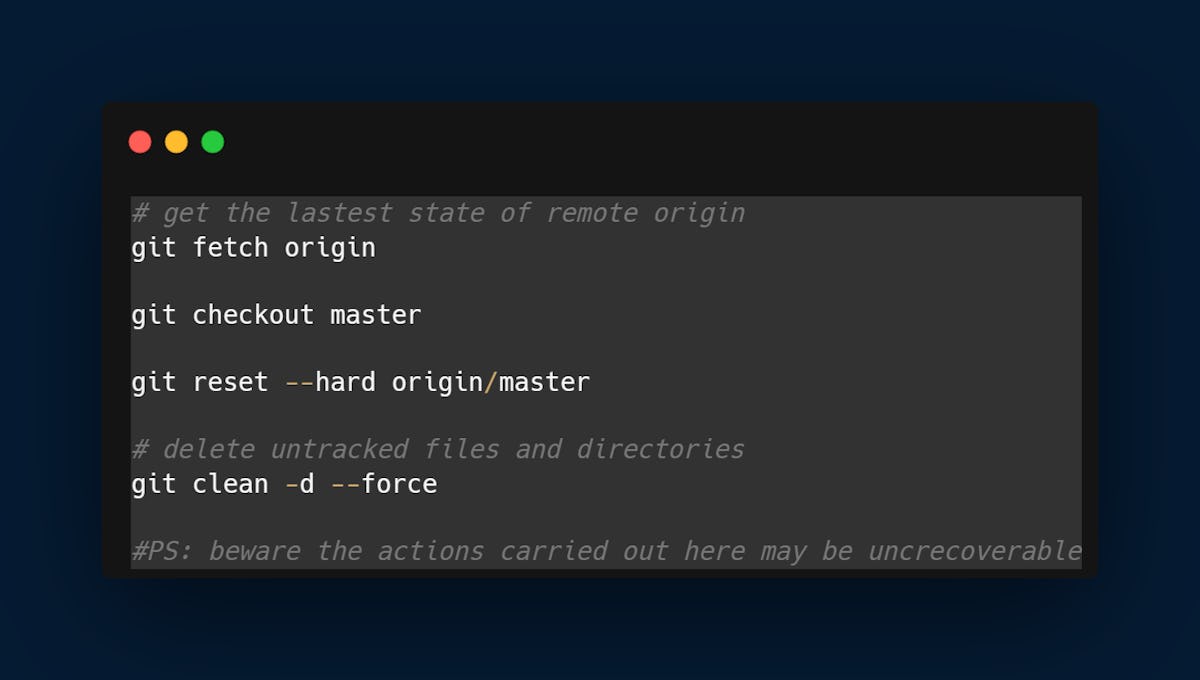Image resolution: width=1200 pixels, height=680 pixels.
Task: Click the yellow minimize window button
Action: click(x=176, y=142)
